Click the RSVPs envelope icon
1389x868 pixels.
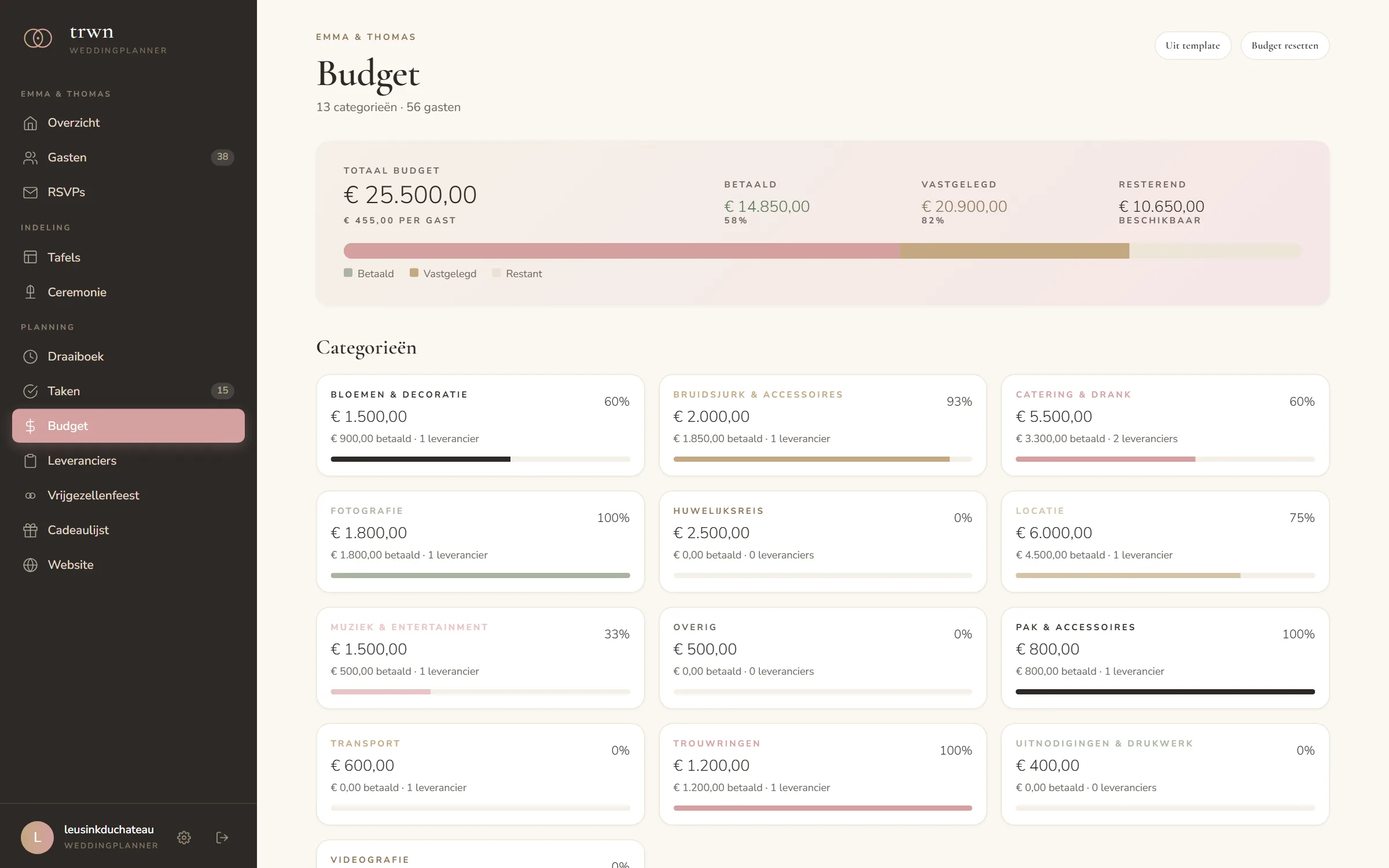pyautogui.click(x=30, y=192)
